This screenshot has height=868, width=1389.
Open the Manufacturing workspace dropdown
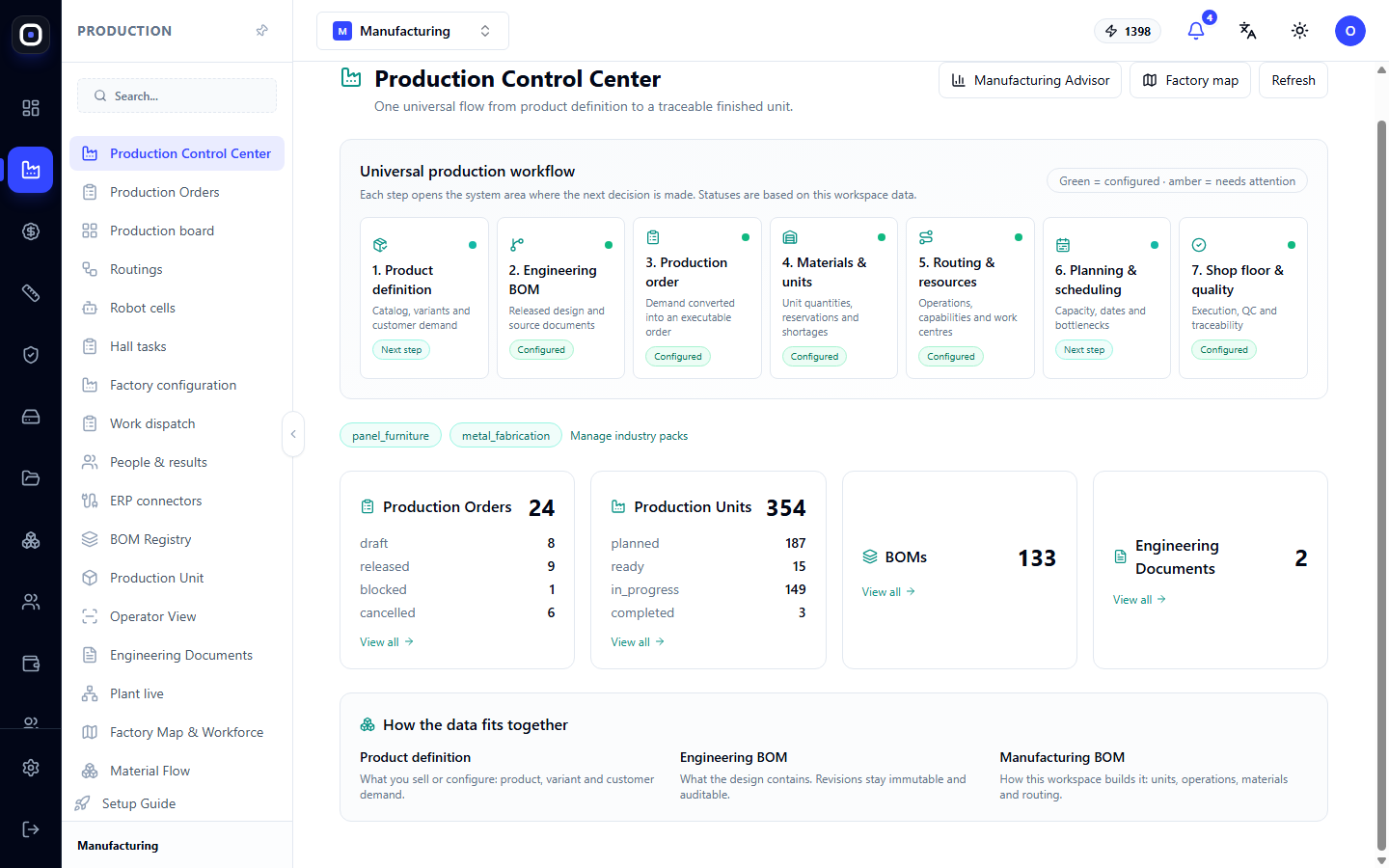pos(413,31)
